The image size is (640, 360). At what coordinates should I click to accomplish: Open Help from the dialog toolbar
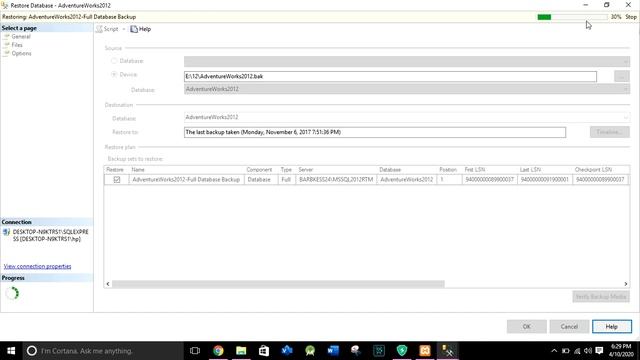(x=141, y=29)
